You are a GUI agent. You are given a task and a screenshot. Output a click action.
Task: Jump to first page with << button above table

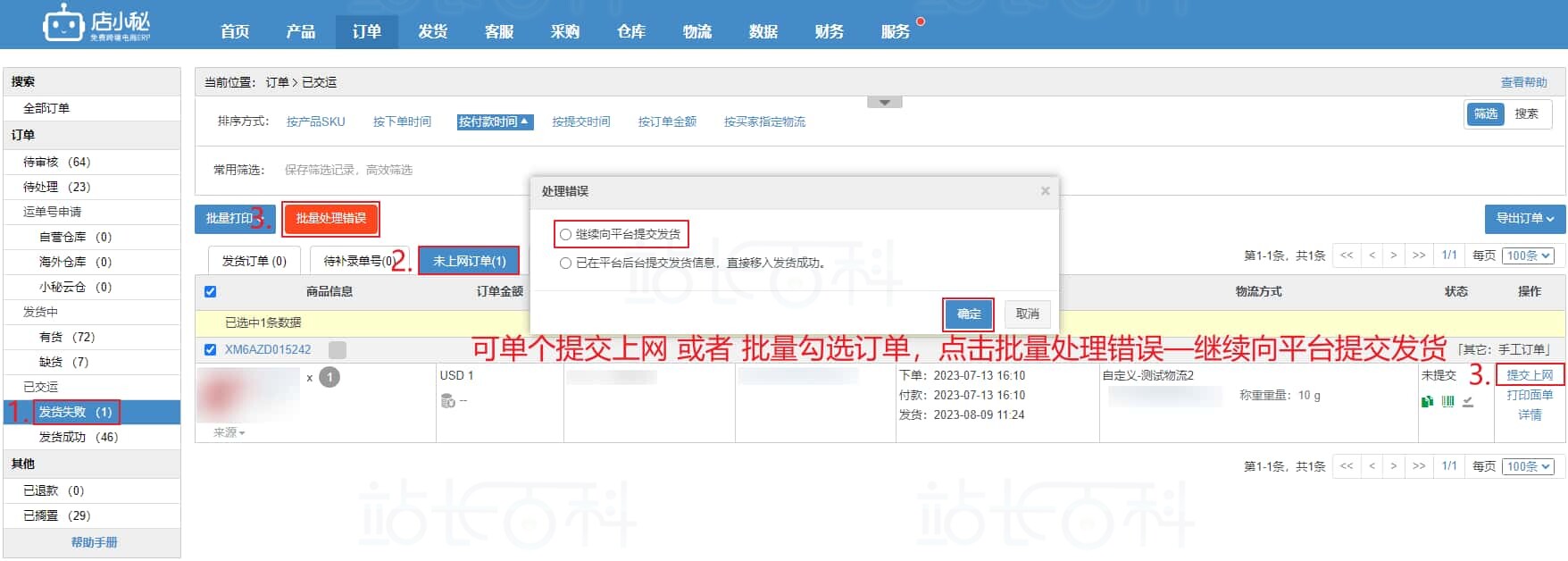coord(1347,255)
